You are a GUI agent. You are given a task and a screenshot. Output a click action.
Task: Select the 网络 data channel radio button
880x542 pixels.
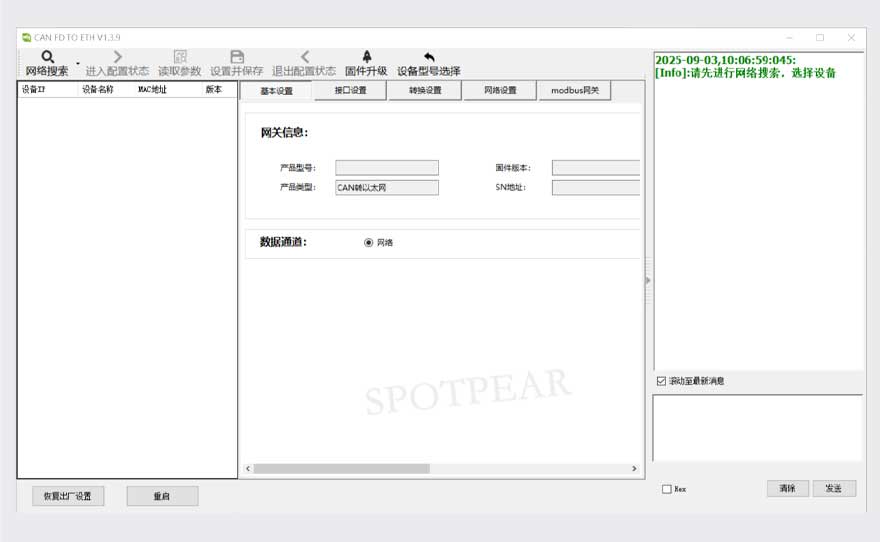tap(369, 242)
